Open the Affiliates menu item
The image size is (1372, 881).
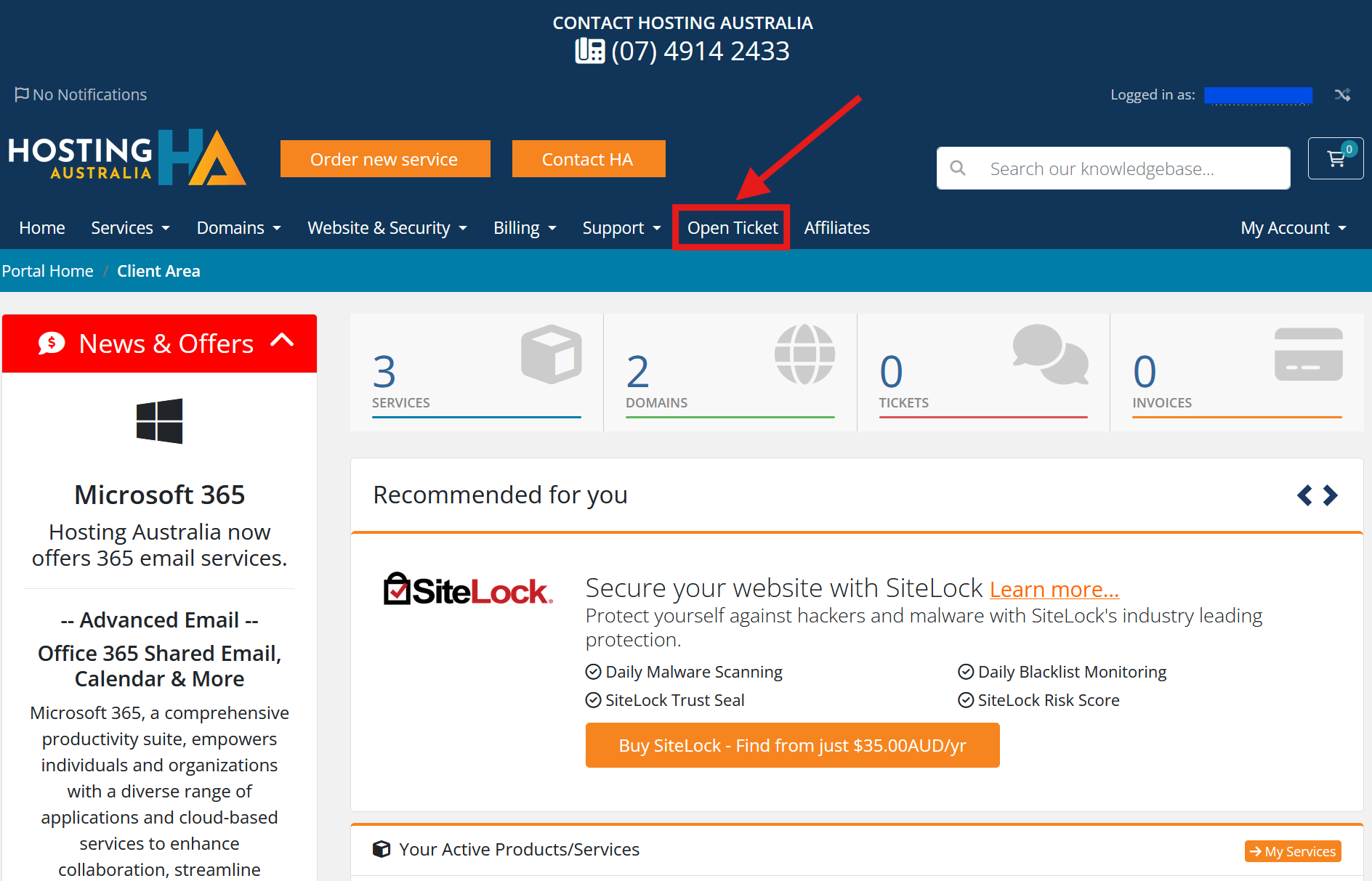836,228
